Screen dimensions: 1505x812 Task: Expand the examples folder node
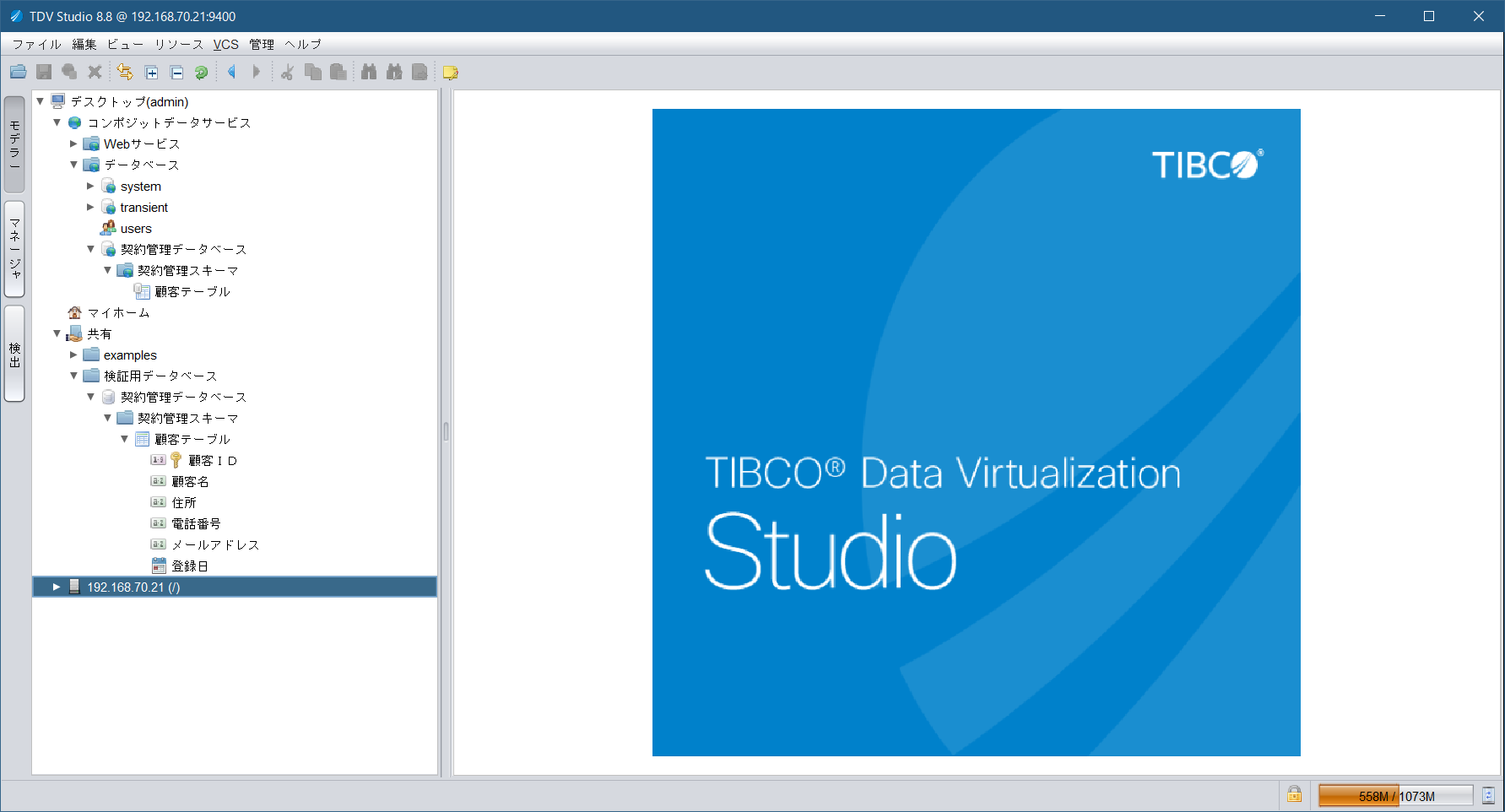(73, 355)
